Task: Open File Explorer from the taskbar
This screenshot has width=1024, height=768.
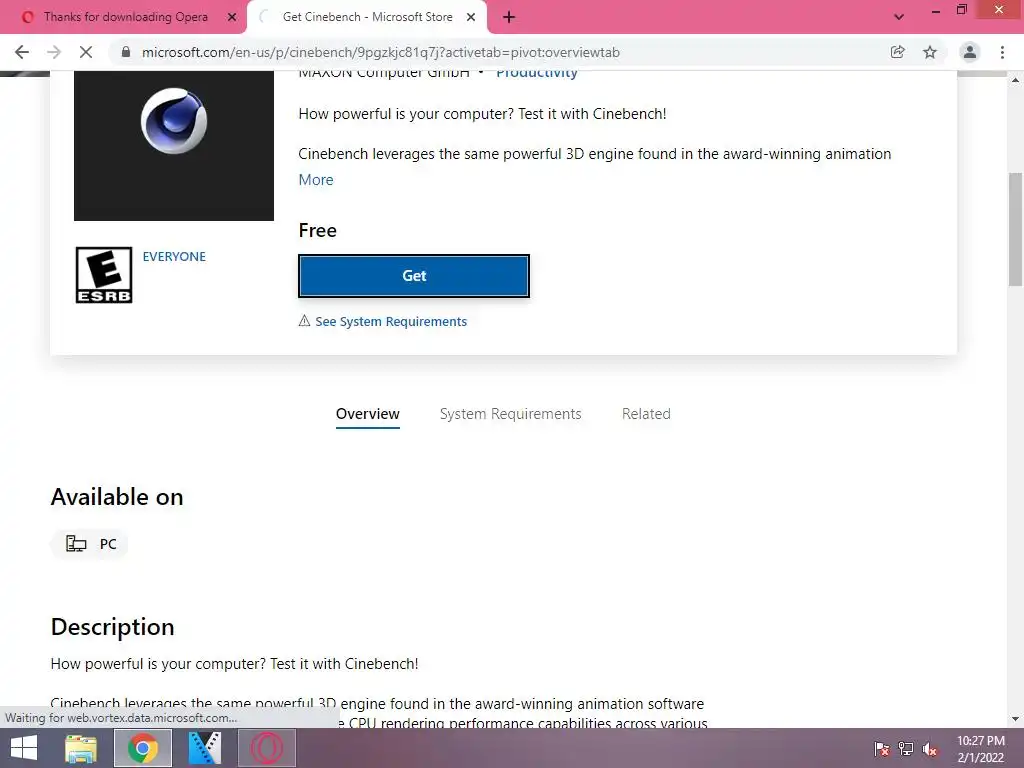Action: point(82,748)
